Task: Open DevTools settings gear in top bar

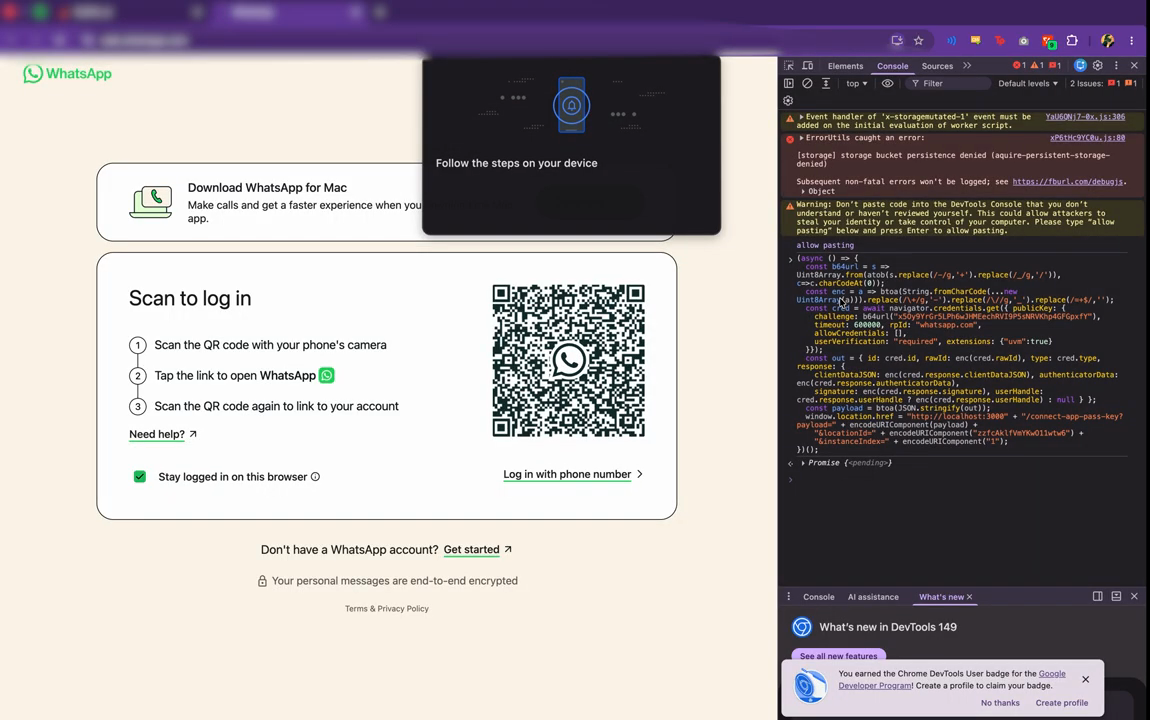Action: [x=1098, y=65]
